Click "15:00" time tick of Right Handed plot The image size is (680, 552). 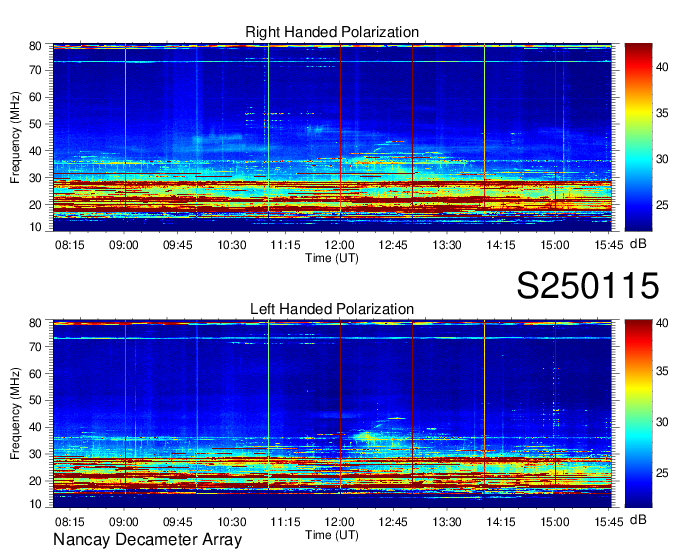555,245
